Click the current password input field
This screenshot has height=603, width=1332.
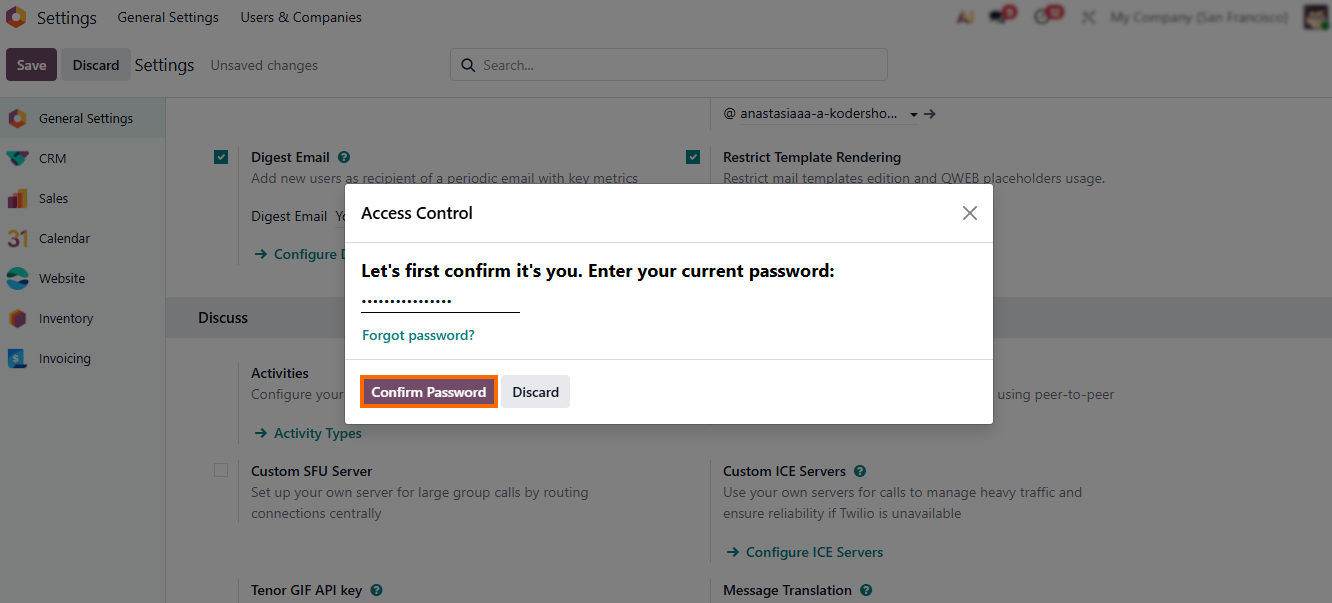[x=440, y=301]
